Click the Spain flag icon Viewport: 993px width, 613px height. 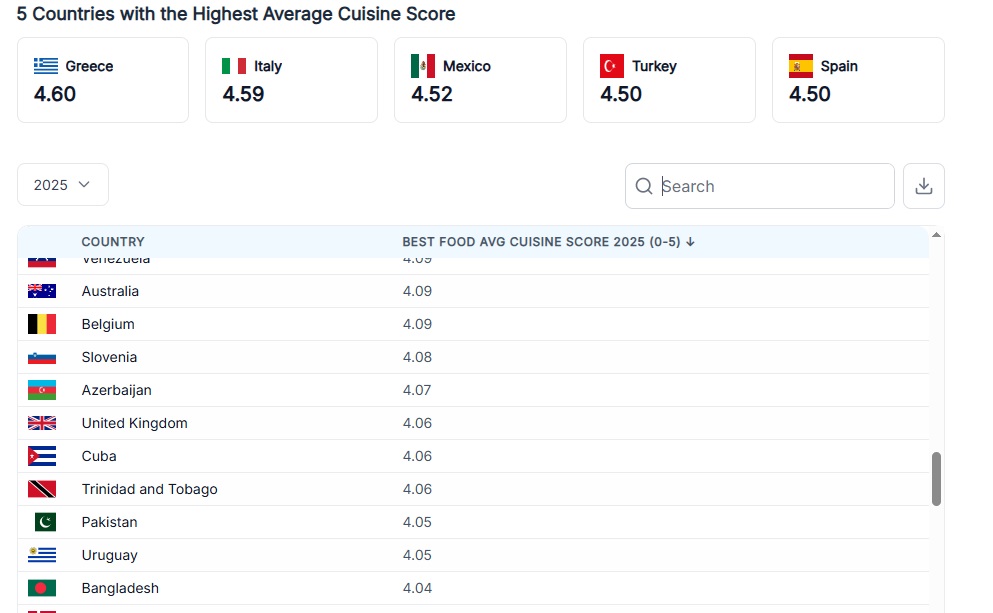(800, 66)
